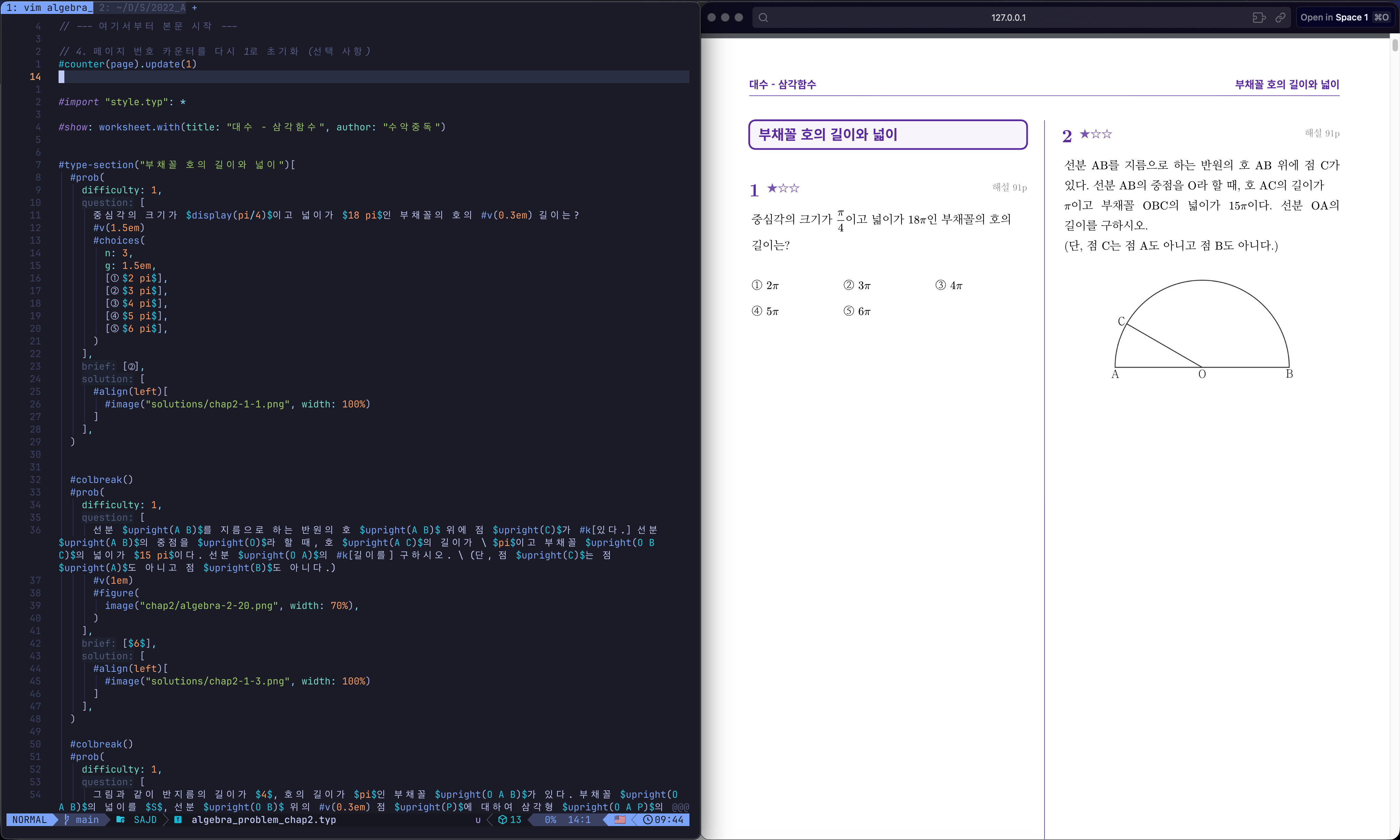Click the US flag input-source icon
The image size is (1400, 840).
[x=620, y=820]
